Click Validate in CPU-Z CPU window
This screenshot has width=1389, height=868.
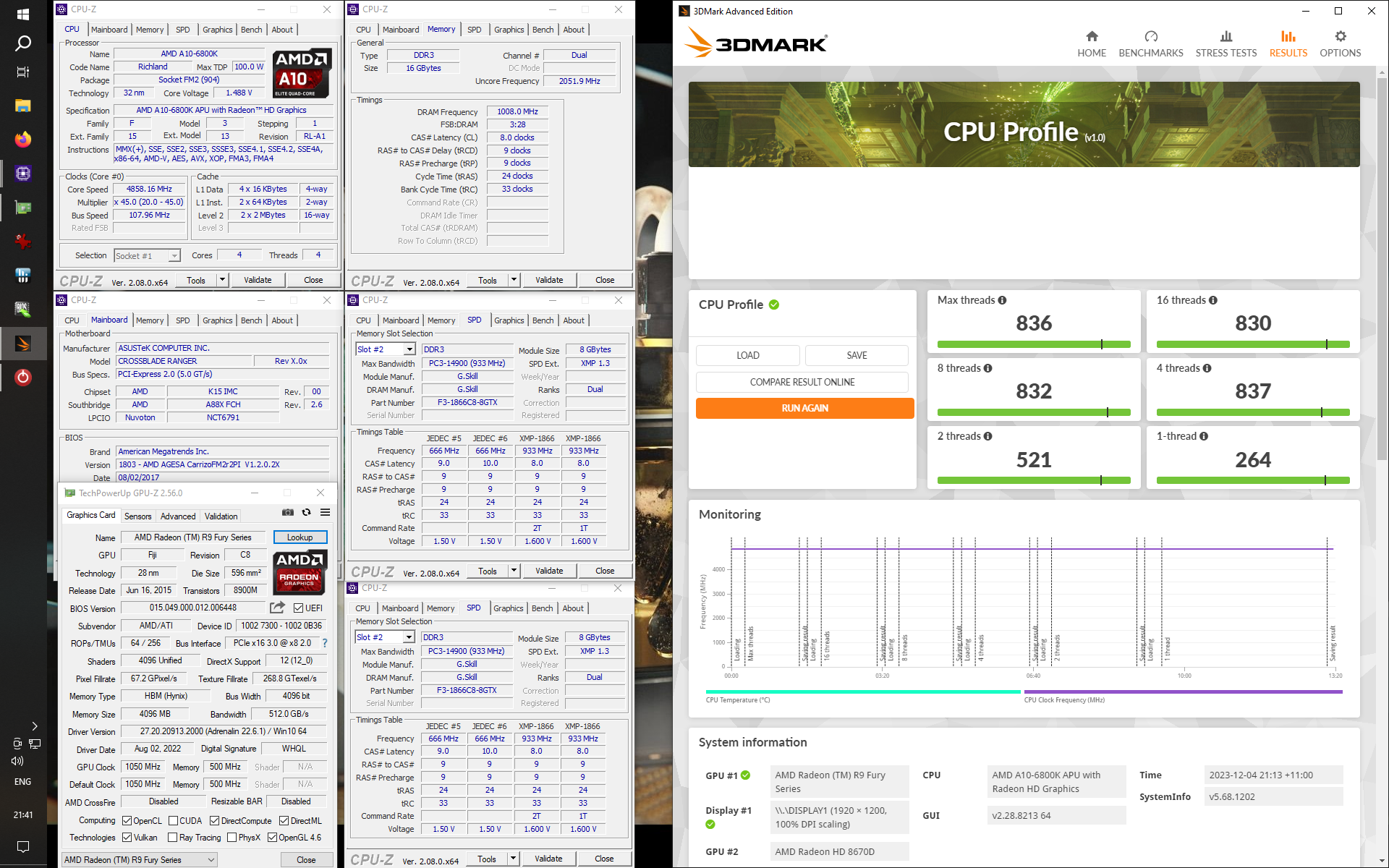tap(258, 280)
